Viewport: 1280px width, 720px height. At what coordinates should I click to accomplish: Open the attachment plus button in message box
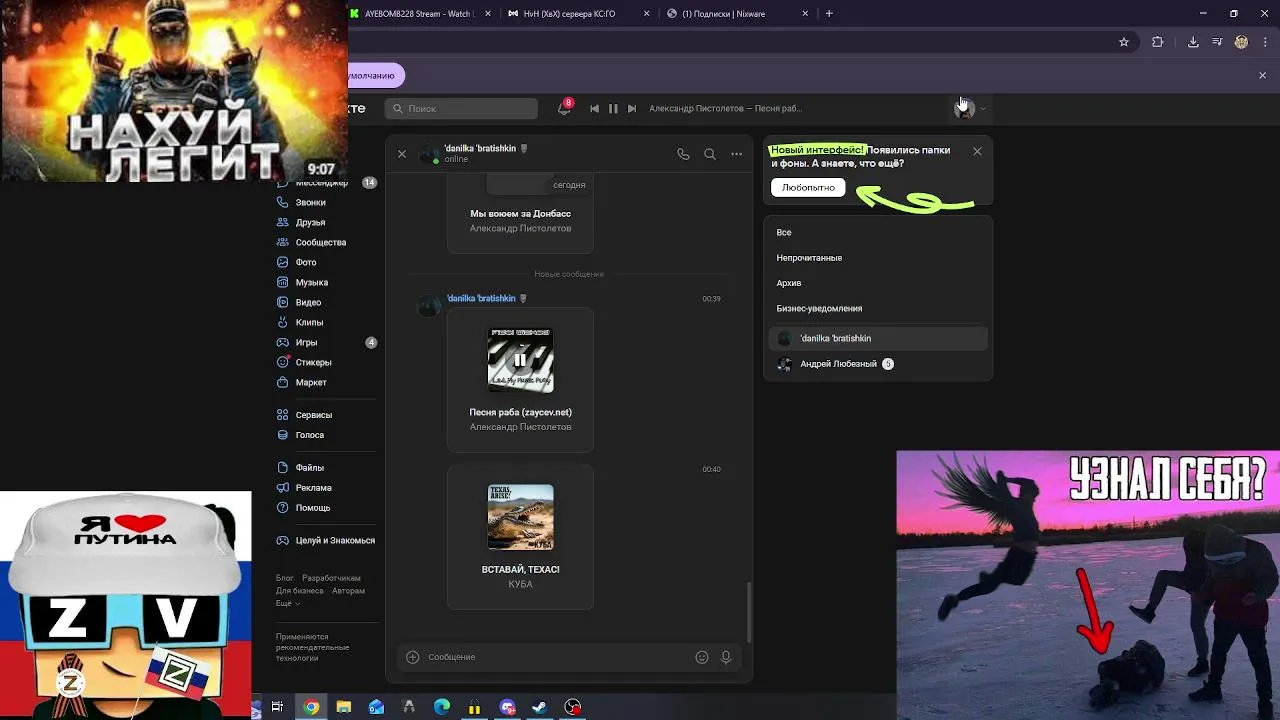[412, 657]
